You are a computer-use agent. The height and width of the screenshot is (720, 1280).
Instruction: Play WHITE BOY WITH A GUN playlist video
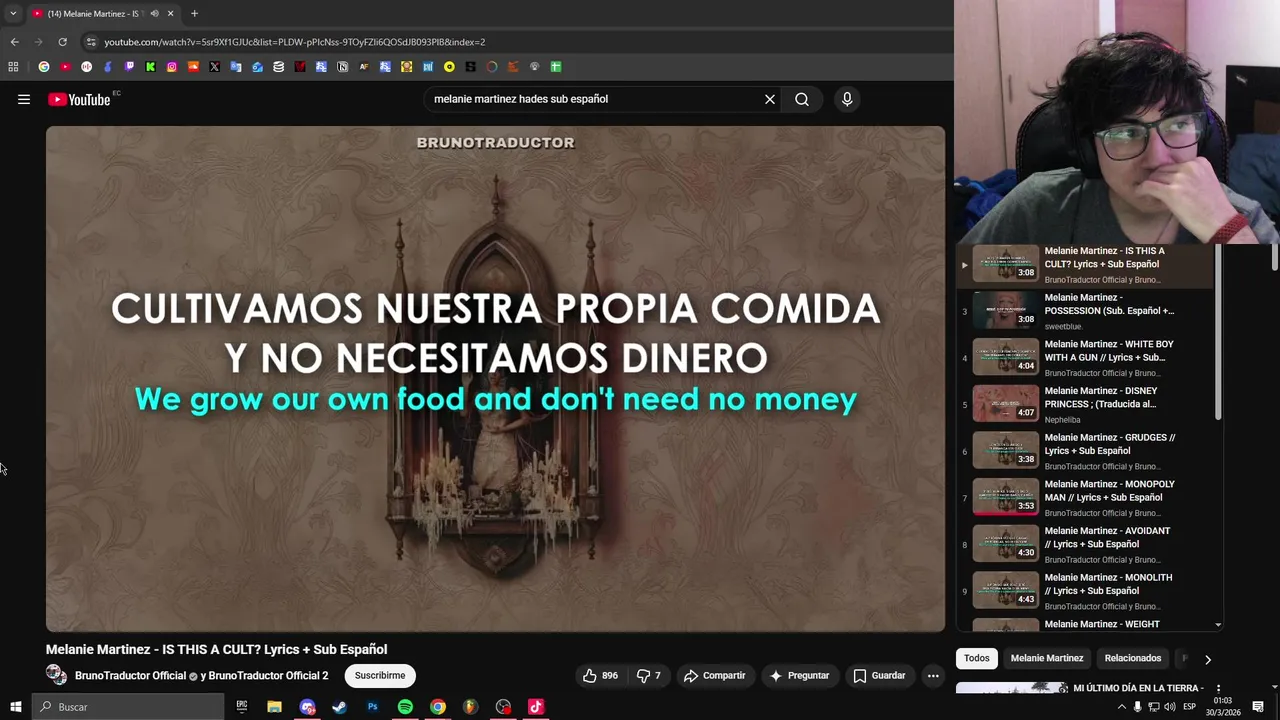(x=1087, y=358)
